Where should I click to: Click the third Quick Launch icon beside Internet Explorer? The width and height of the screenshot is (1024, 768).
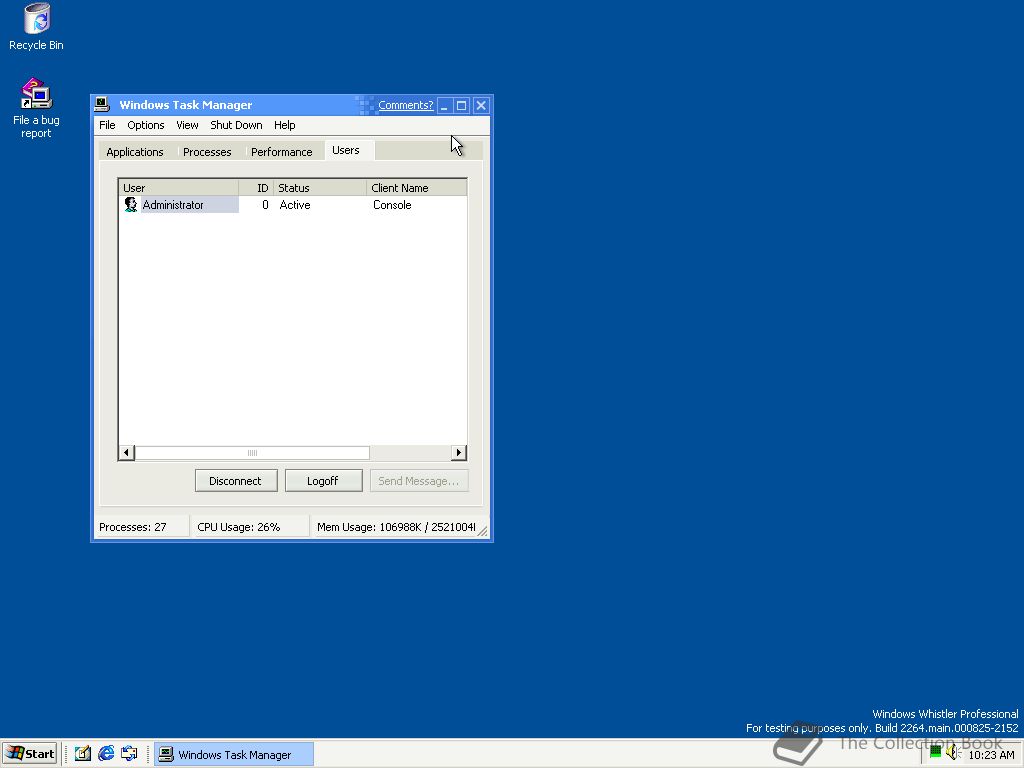[129, 754]
